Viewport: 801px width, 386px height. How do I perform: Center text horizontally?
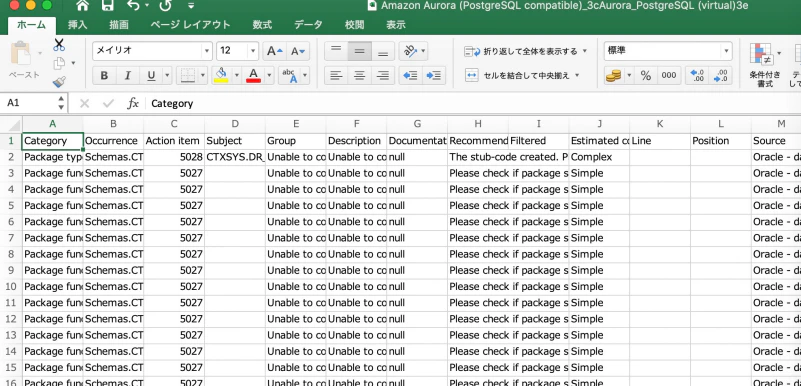click(360, 76)
